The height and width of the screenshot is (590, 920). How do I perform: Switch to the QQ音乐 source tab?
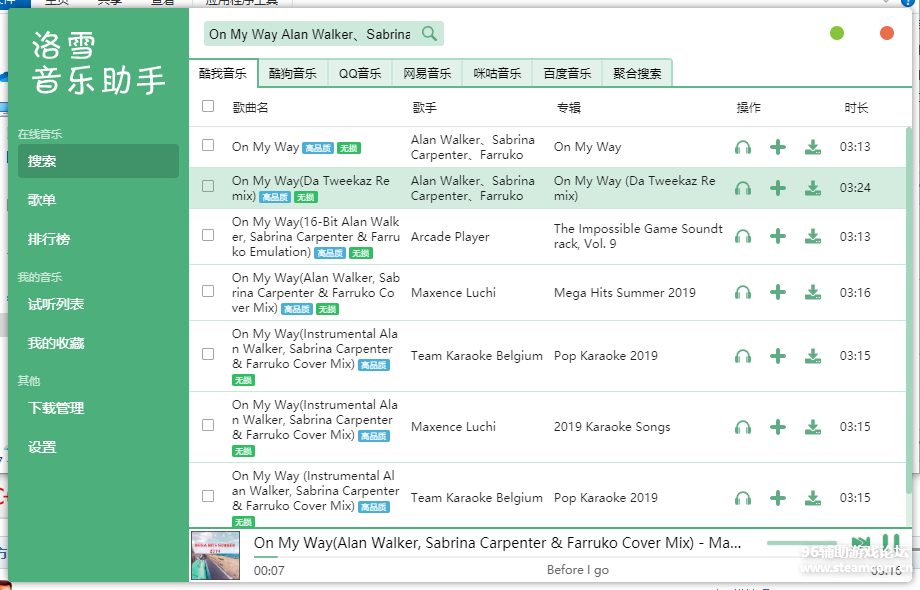point(360,73)
